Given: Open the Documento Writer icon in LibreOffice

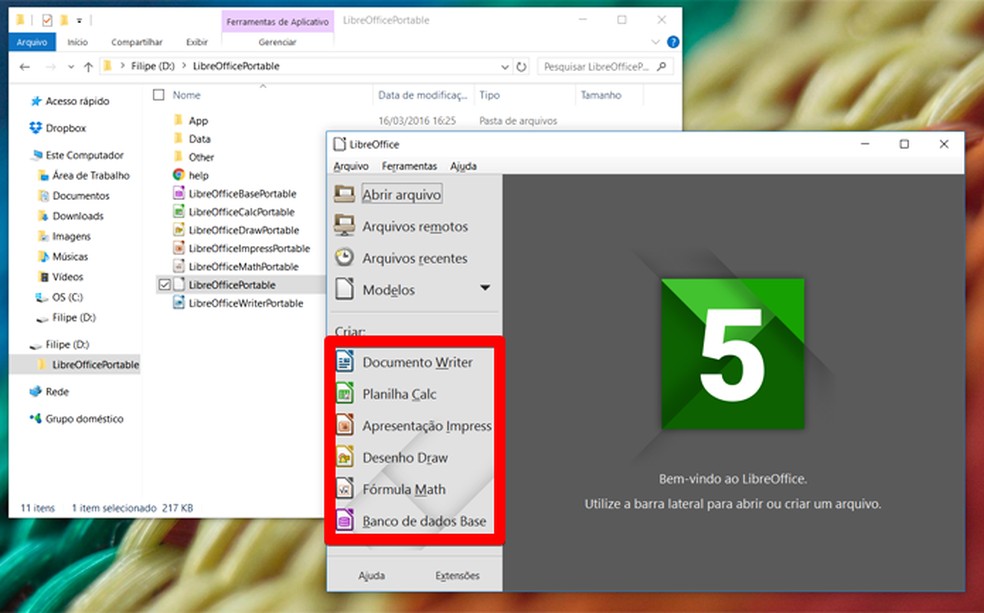Looking at the screenshot, I should 345,361.
